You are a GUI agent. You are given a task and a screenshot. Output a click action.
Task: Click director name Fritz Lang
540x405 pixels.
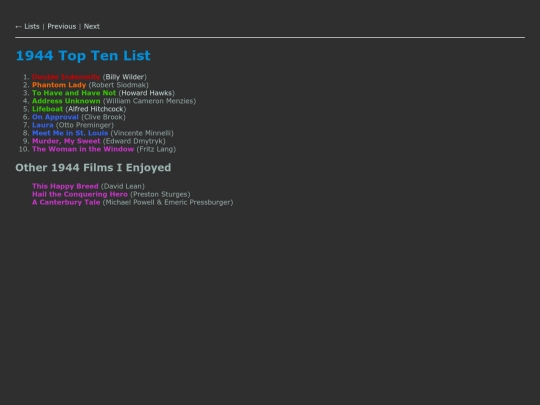(x=156, y=149)
